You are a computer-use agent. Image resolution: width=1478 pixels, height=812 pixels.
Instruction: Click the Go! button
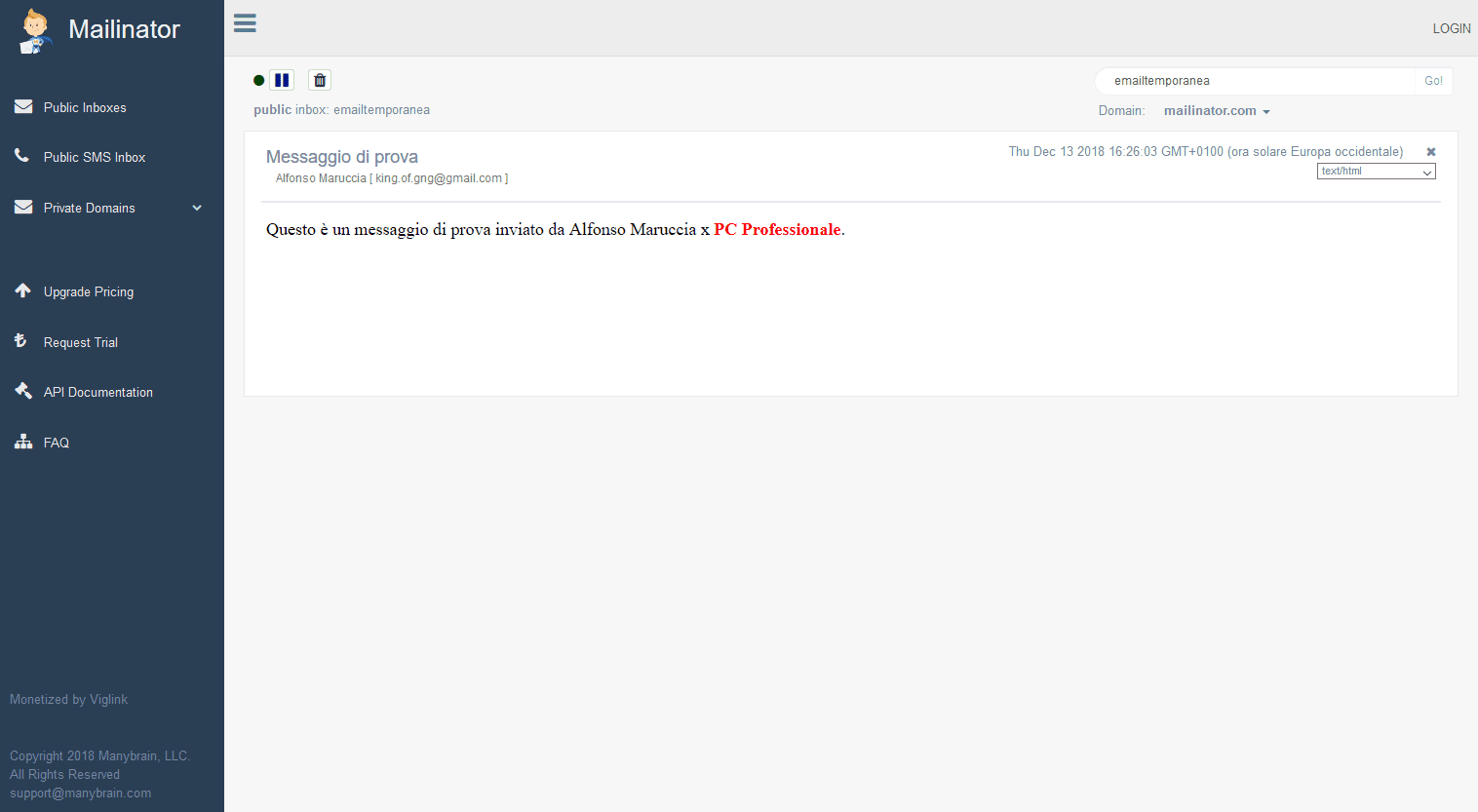point(1432,81)
